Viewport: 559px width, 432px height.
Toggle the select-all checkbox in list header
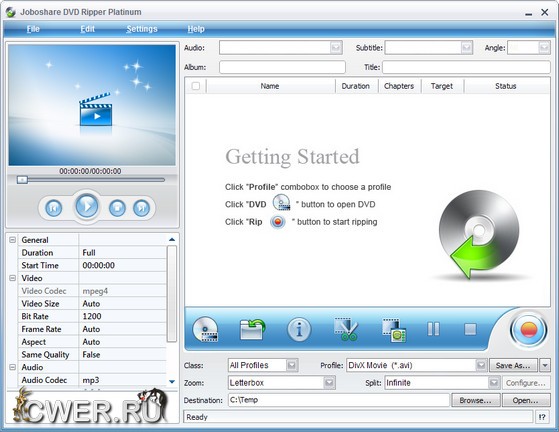click(x=196, y=86)
